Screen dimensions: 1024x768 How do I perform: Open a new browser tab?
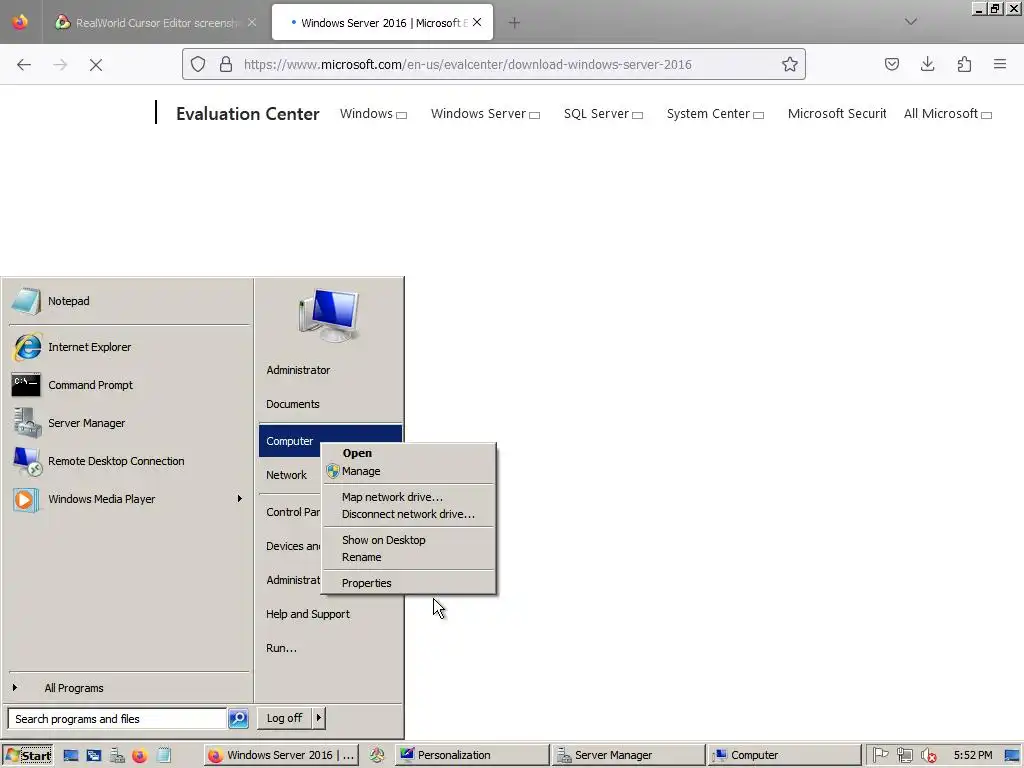click(515, 23)
